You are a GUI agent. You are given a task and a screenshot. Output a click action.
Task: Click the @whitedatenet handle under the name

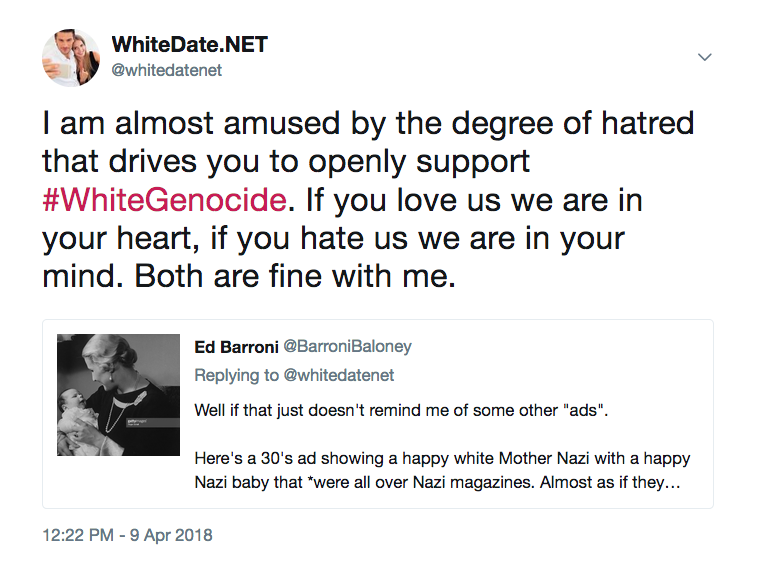point(167,70)
